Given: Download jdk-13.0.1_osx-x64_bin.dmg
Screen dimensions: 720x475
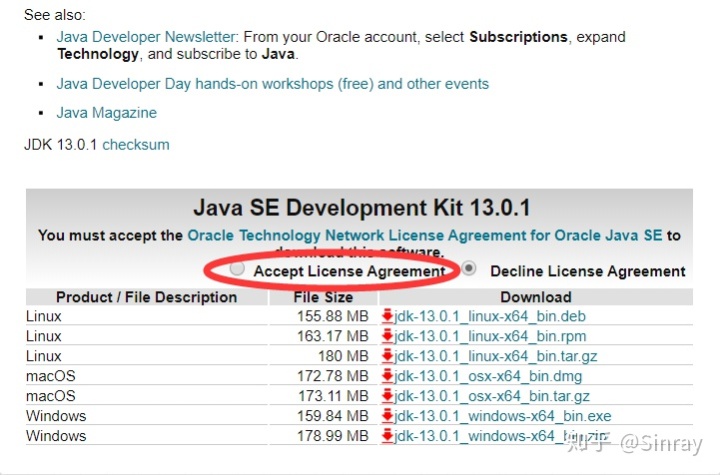Looking at the screenshot, I should (x=488, y=376).
